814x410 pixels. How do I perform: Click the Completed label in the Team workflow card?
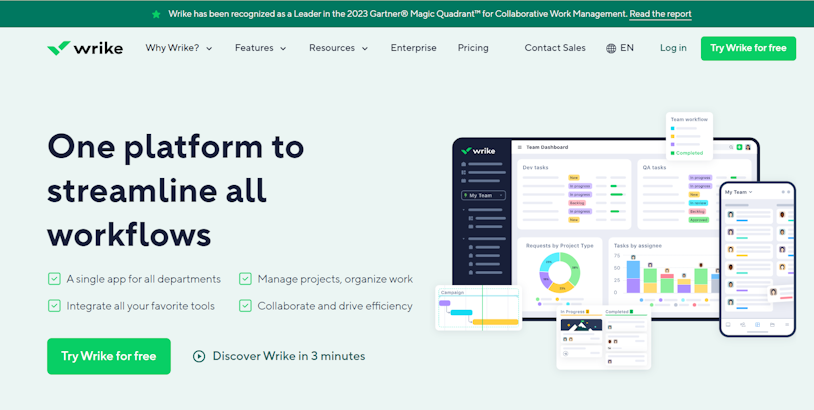[689, 153]
